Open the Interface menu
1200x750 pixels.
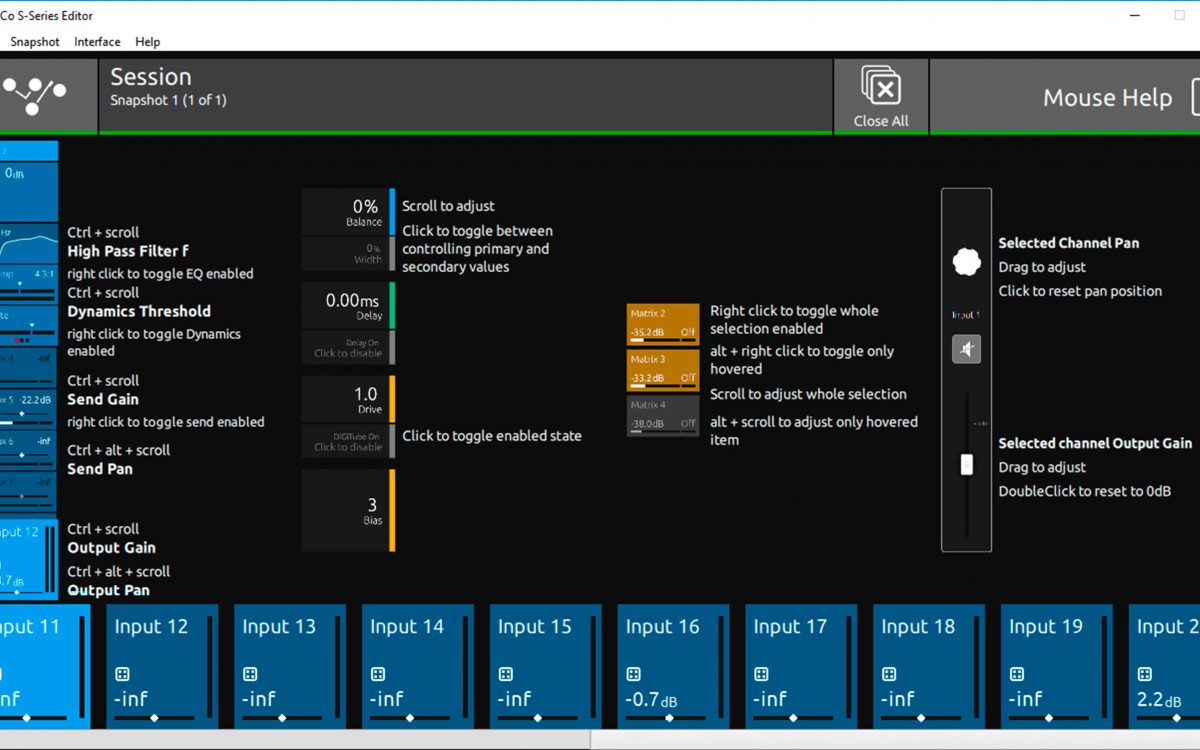[97, 42]
